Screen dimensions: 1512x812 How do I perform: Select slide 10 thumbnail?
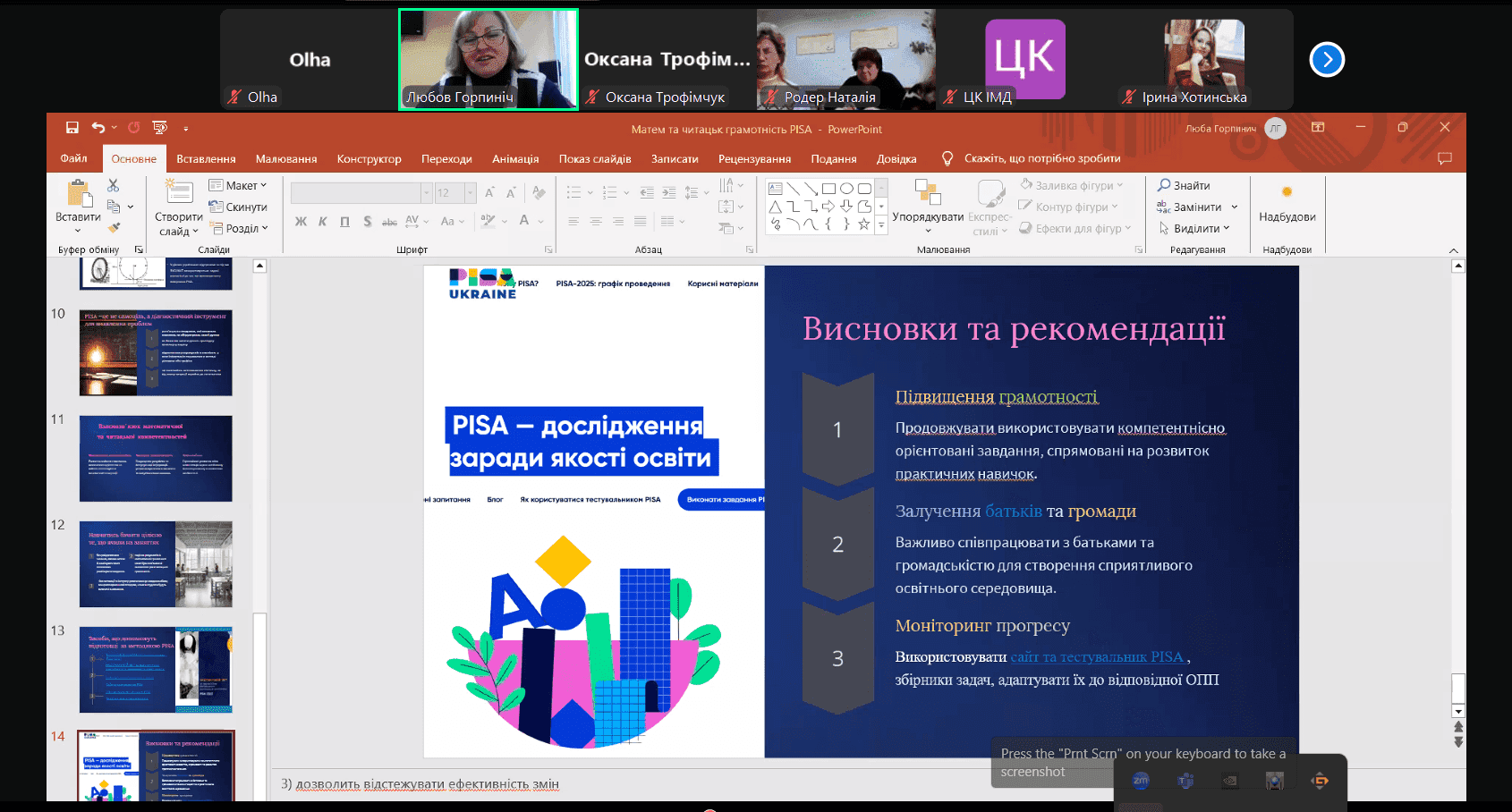coord(156,353)
